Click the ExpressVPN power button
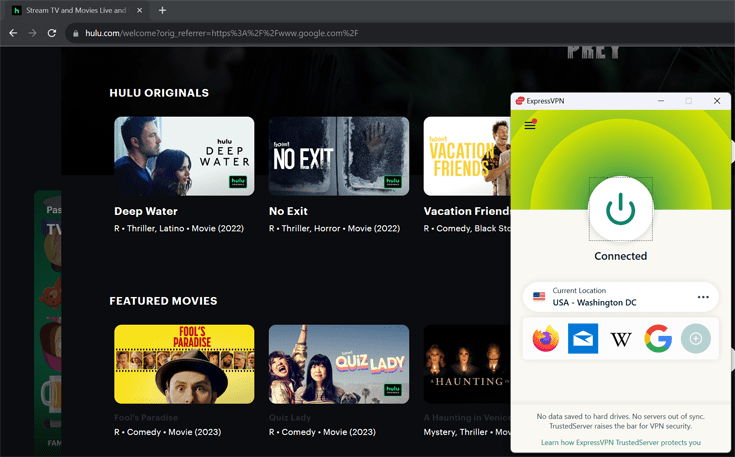The height and width of the screenshot is (457, 735). tap(620, 209)
